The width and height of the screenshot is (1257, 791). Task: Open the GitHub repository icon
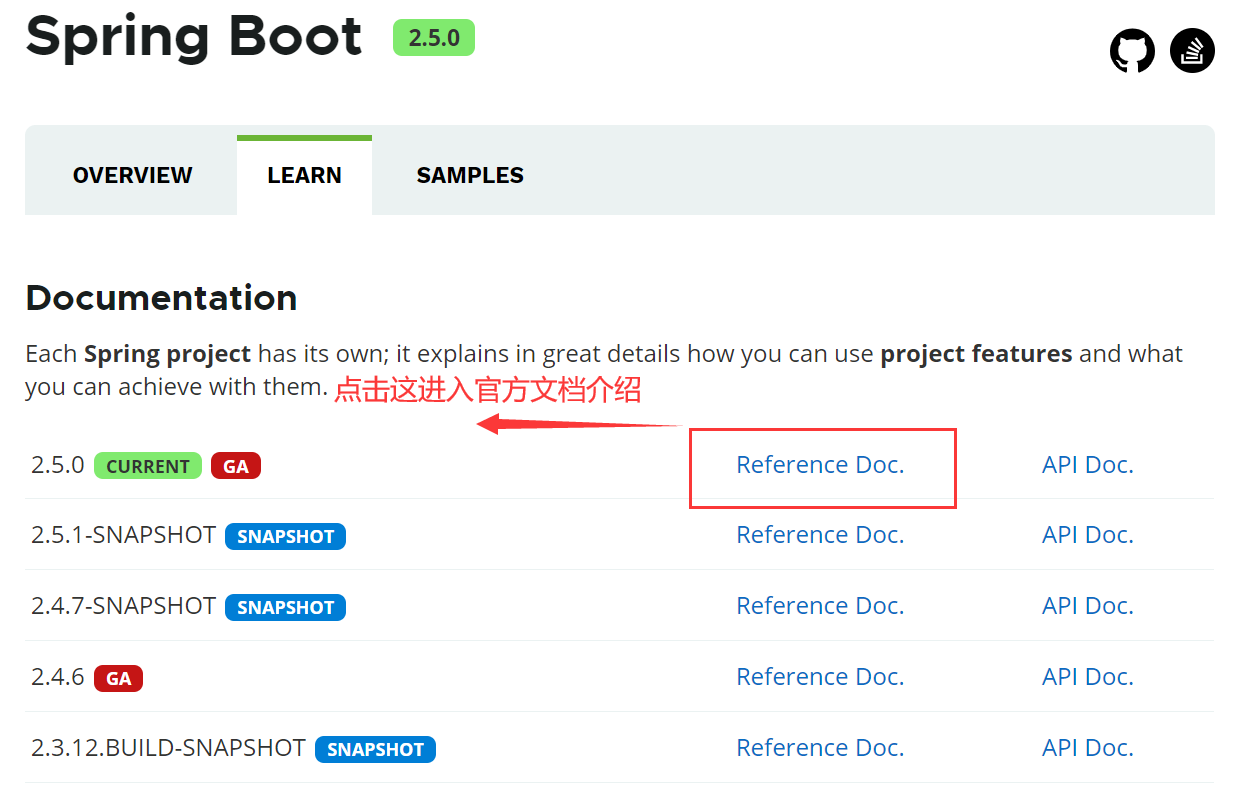pos(1132,50)
